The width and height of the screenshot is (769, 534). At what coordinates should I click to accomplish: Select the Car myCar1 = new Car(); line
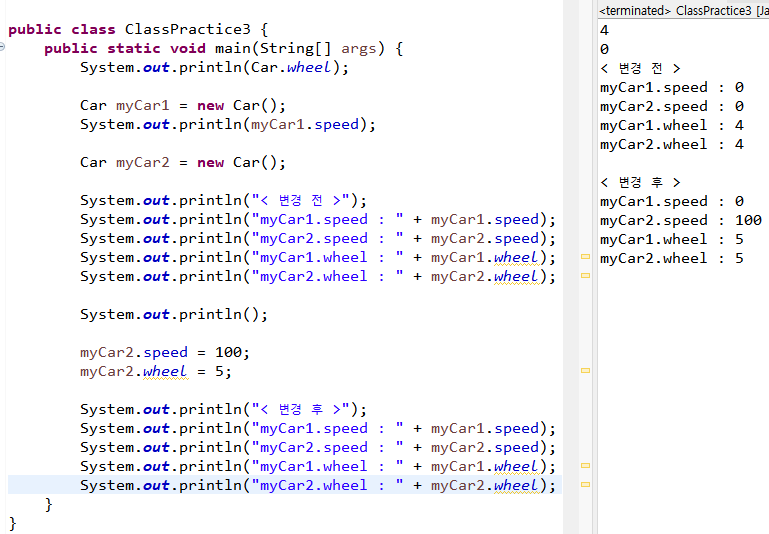[183, 105]
